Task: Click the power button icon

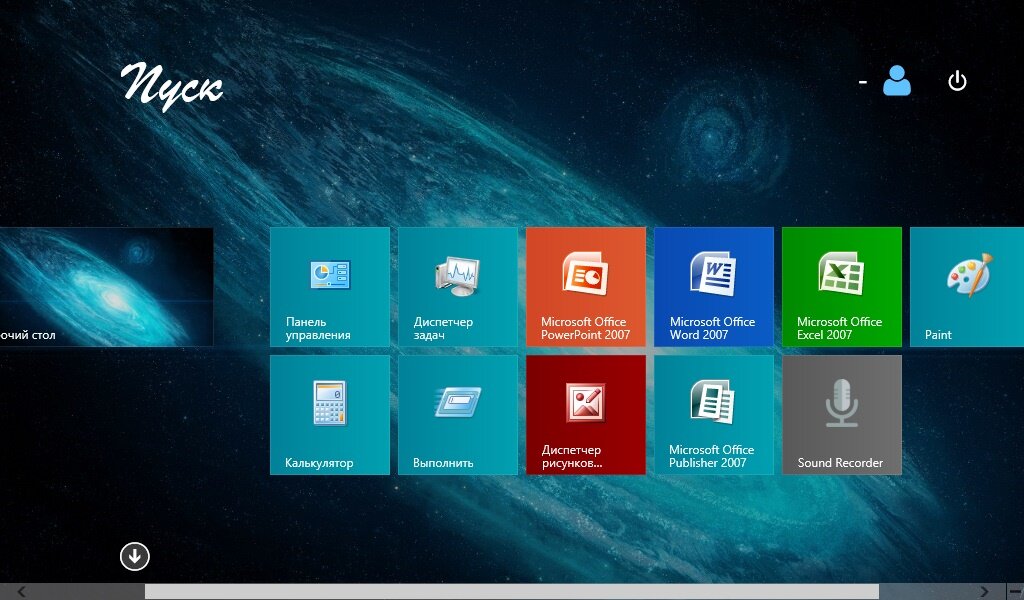Action: (x=957, y=81)
